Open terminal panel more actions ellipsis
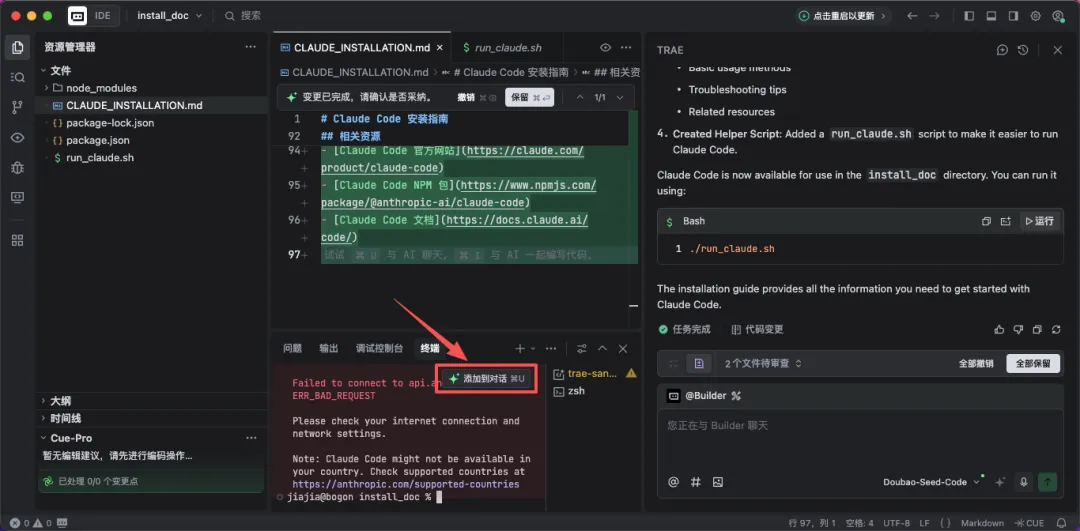The image size is (1080, 531). [x=551, y=348]
